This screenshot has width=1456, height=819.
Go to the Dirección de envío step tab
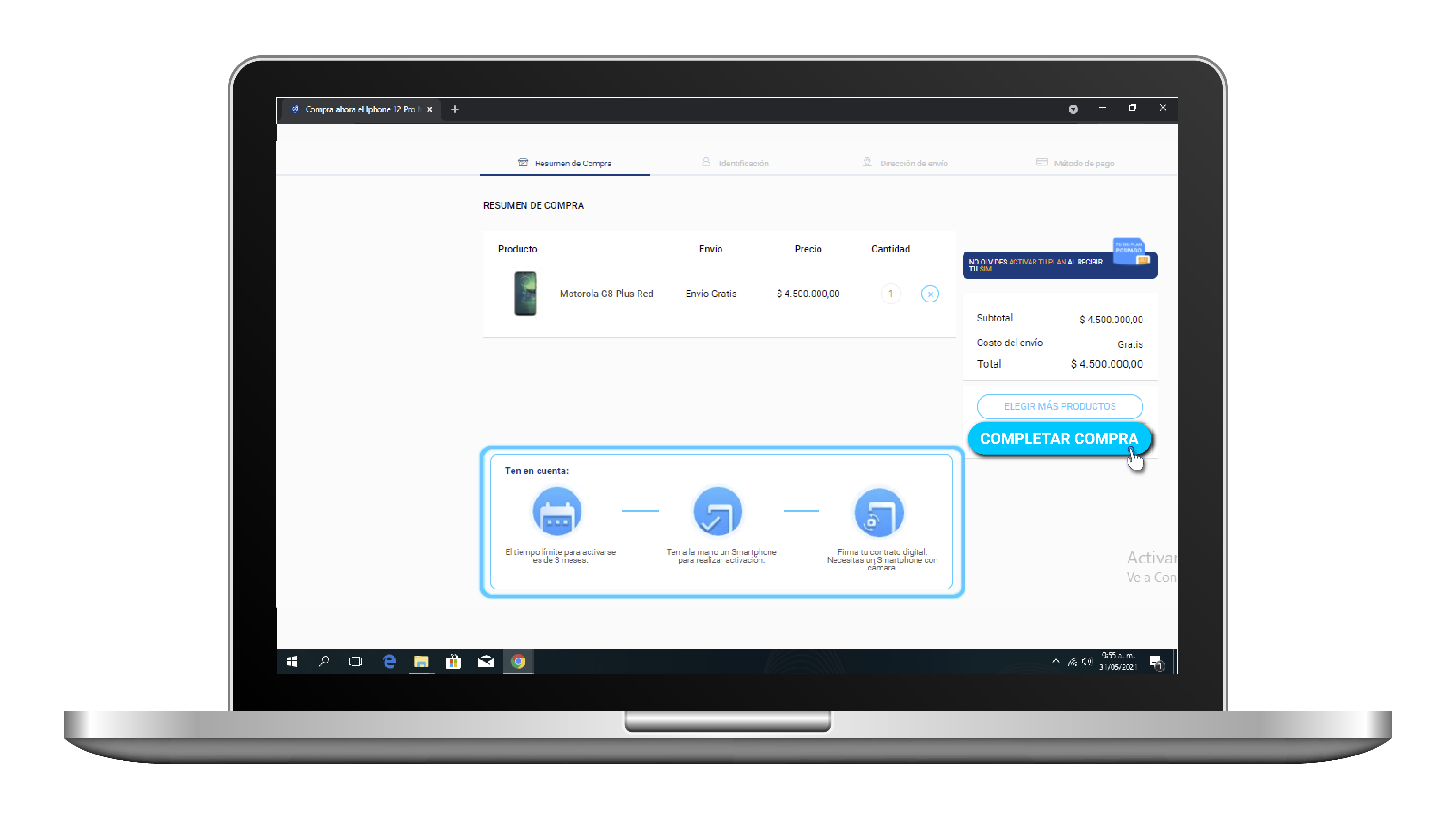point(905,163)
